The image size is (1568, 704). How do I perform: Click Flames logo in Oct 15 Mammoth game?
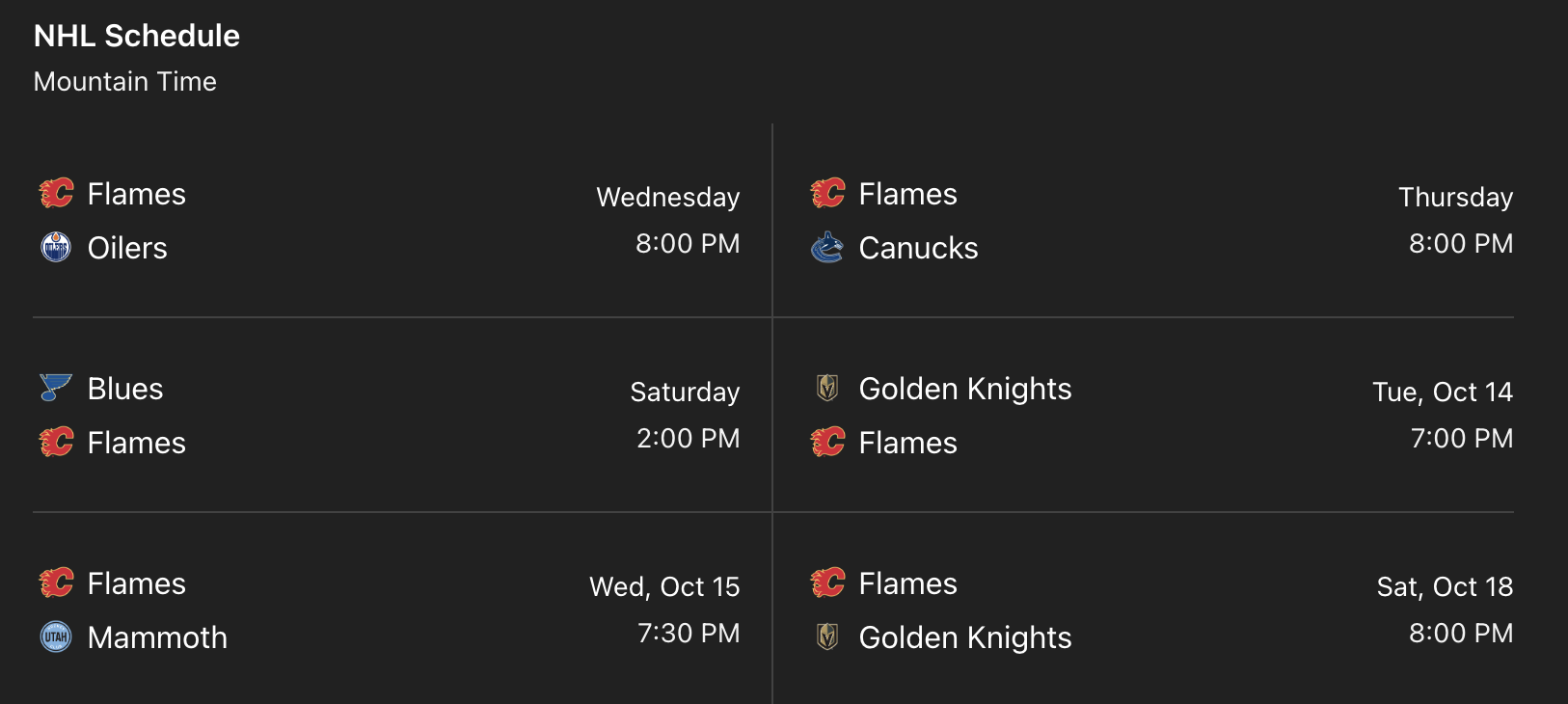tap(56, 582)
